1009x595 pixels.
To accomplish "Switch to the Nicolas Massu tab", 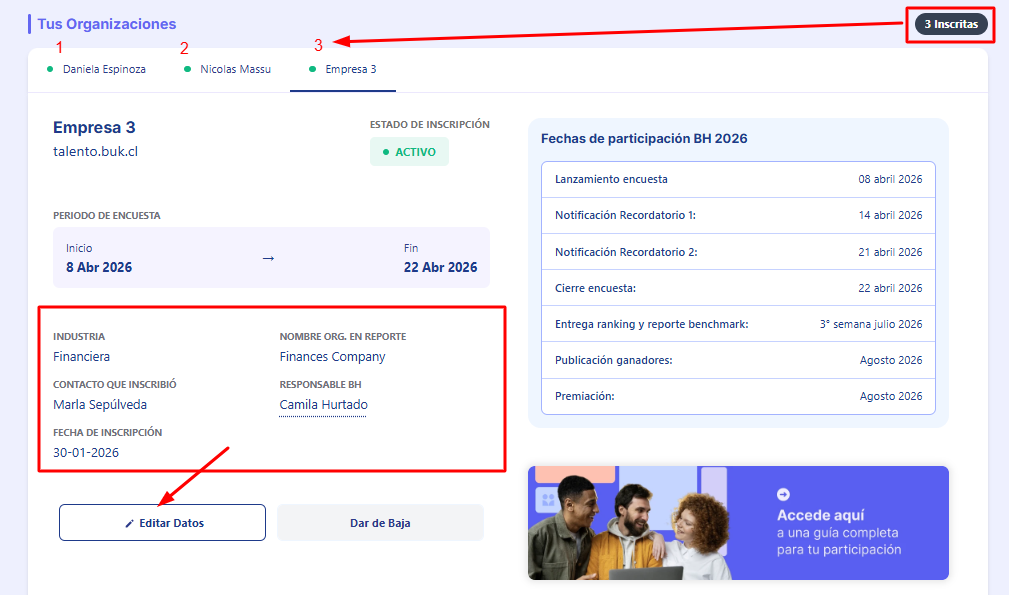I will 234,69.
